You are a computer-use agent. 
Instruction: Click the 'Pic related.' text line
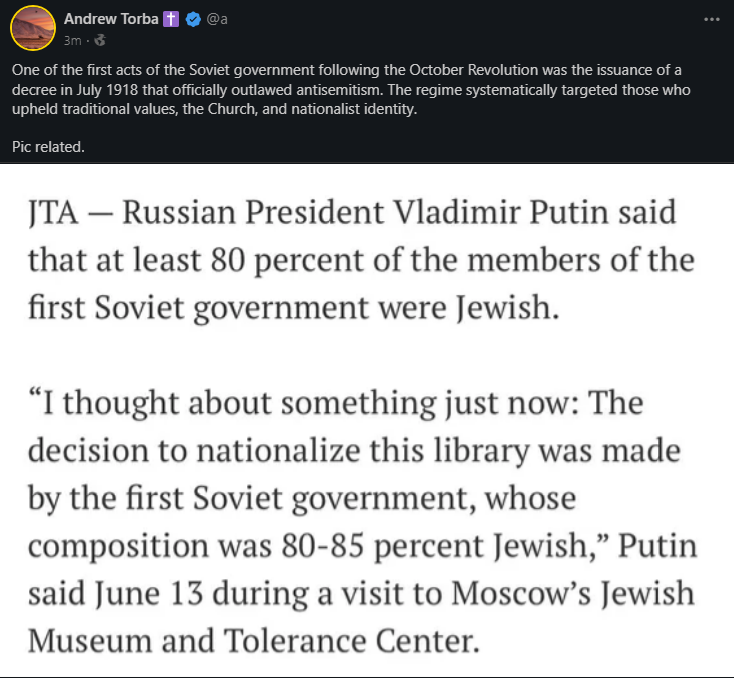(x=48, y=147)
